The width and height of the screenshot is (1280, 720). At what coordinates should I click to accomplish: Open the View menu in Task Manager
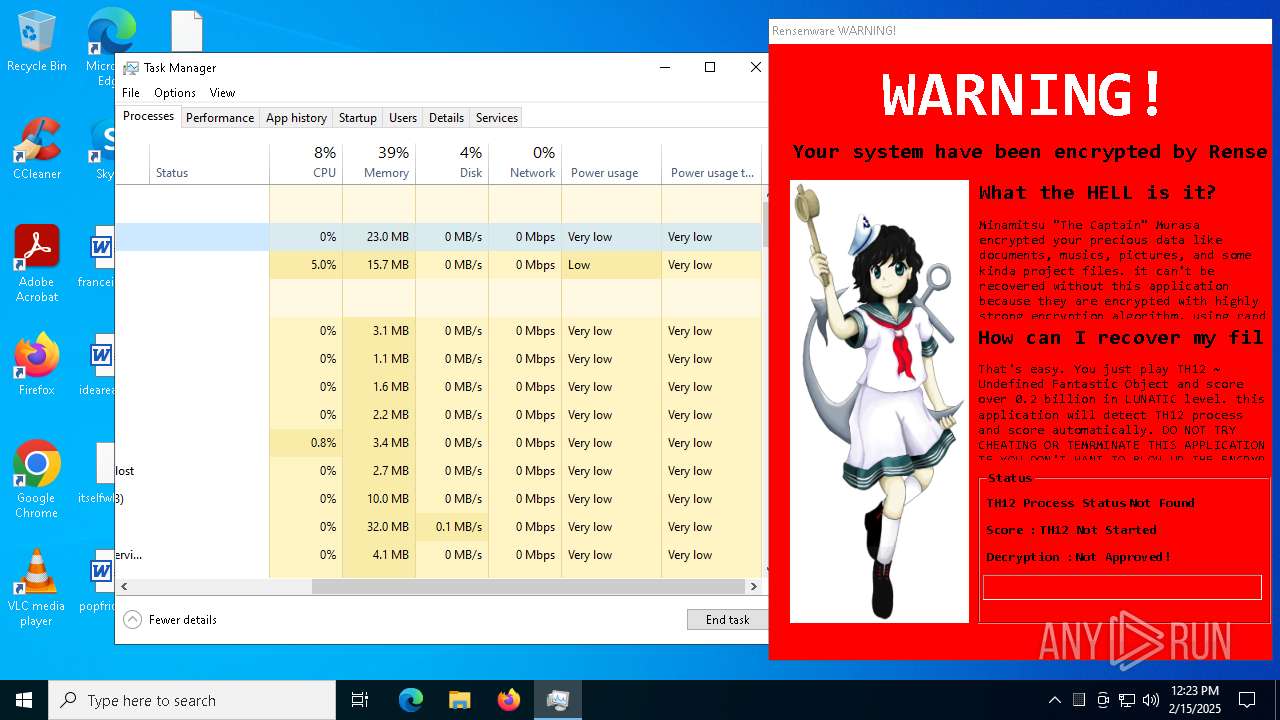pyautogui.click(x=222, y=93)
